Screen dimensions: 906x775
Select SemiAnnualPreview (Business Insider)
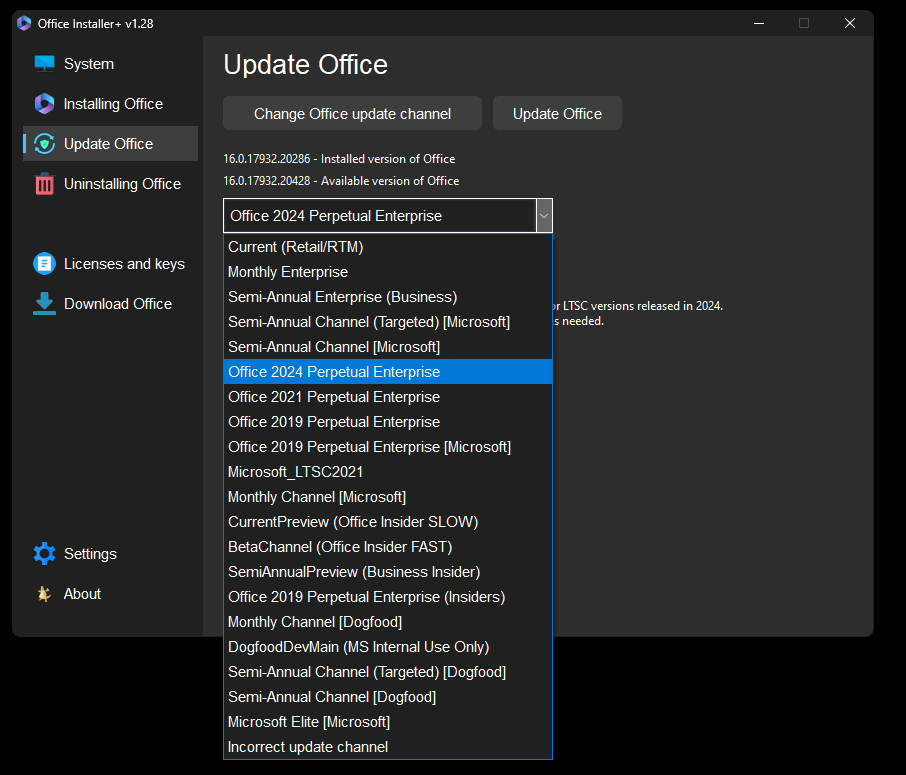coord(388,572)
